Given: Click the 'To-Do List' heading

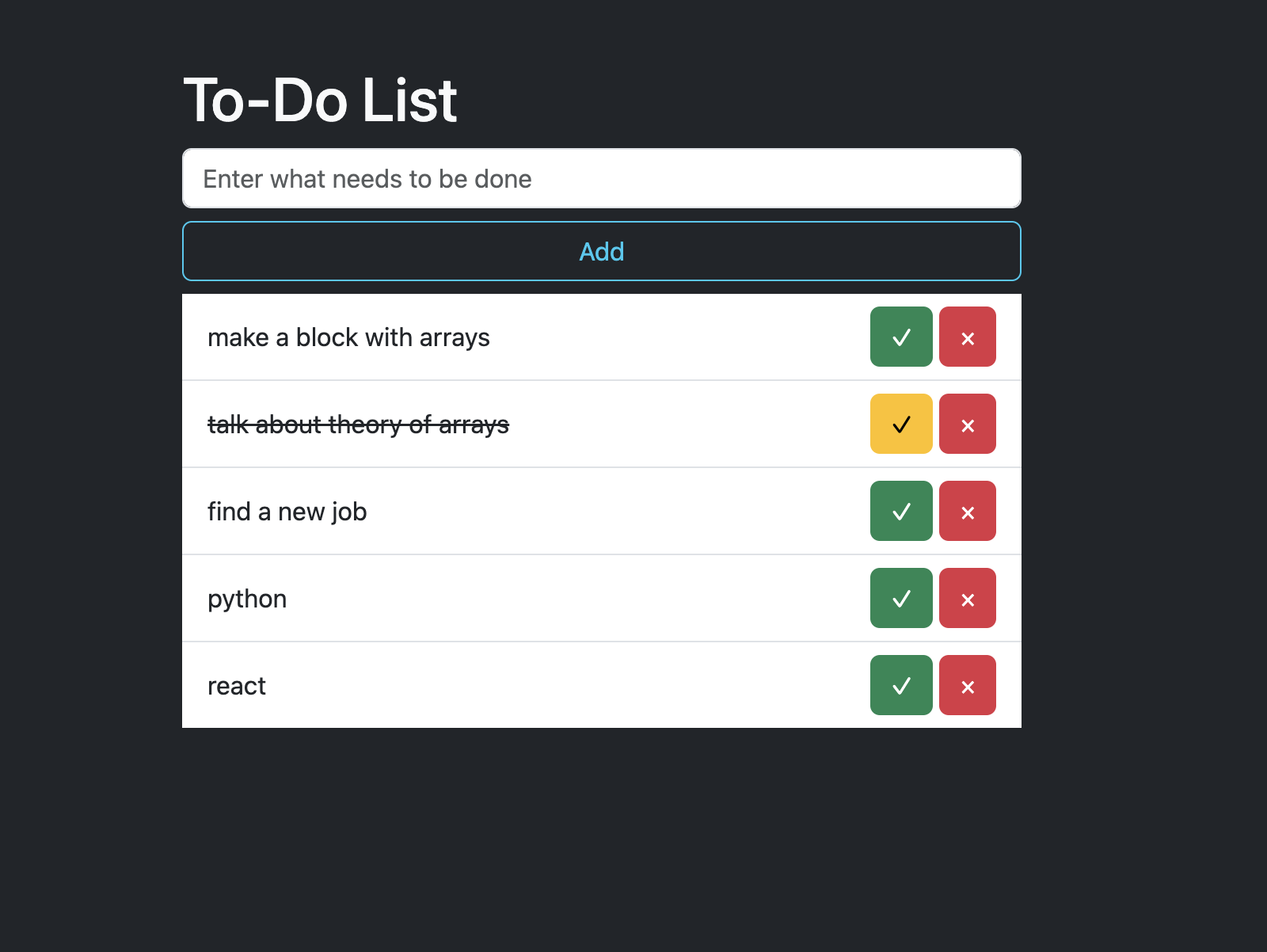Looking at the screenshot, I should tap(320, 101).
